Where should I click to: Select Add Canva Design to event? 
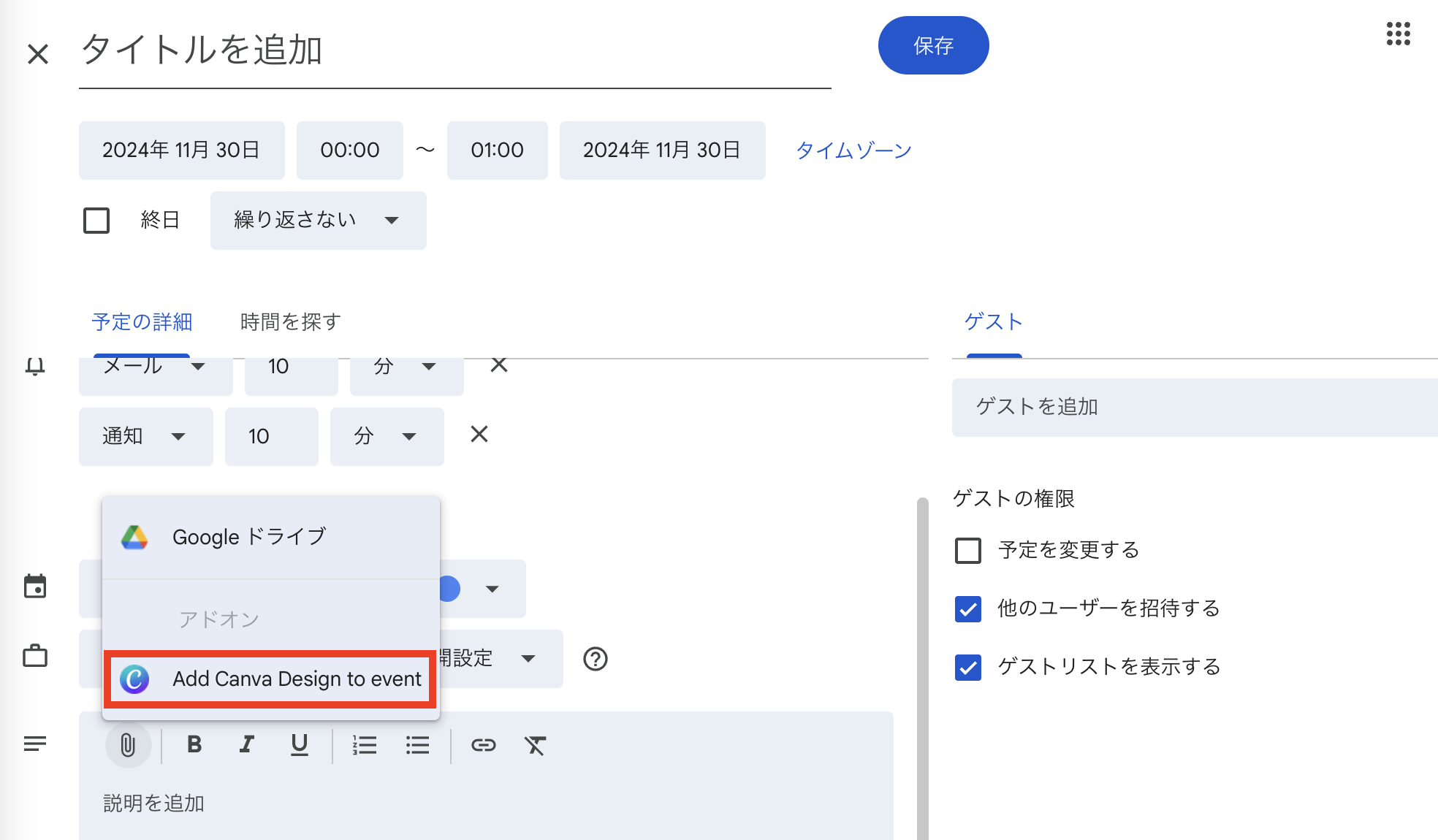pos(270,679)
